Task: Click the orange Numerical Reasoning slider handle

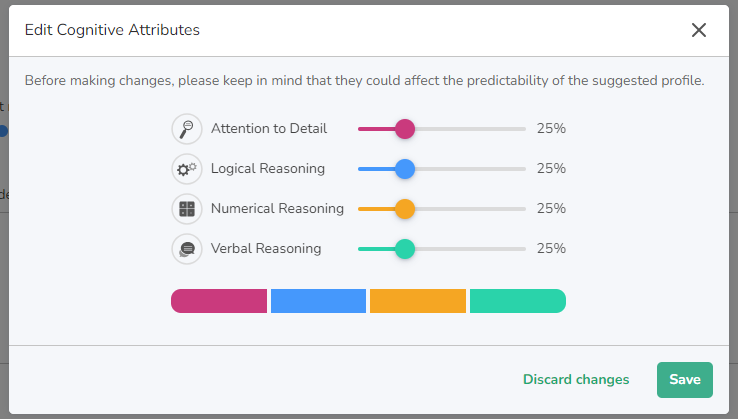Action: tap(404, 209)
